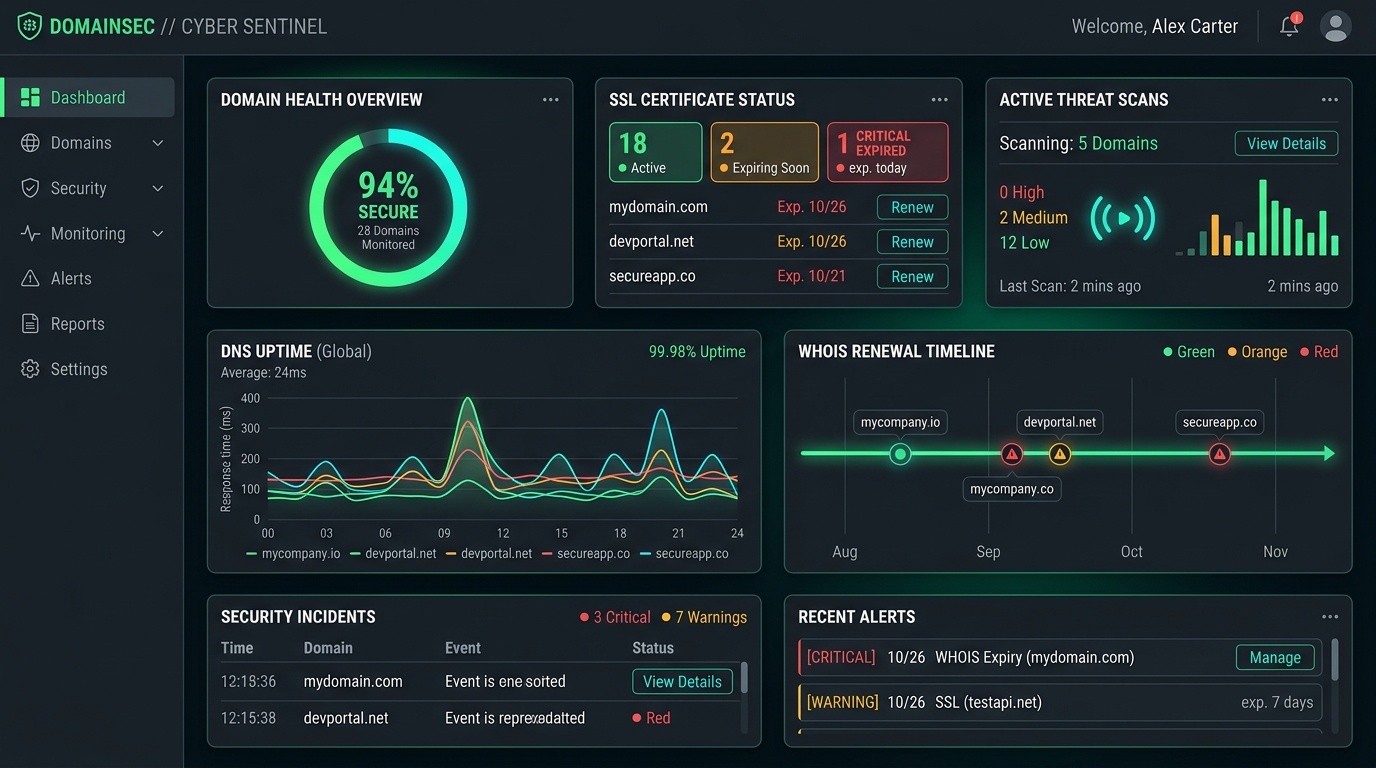Click the threat scan play icon
Screen dimensions: 1376x768
1122,217
